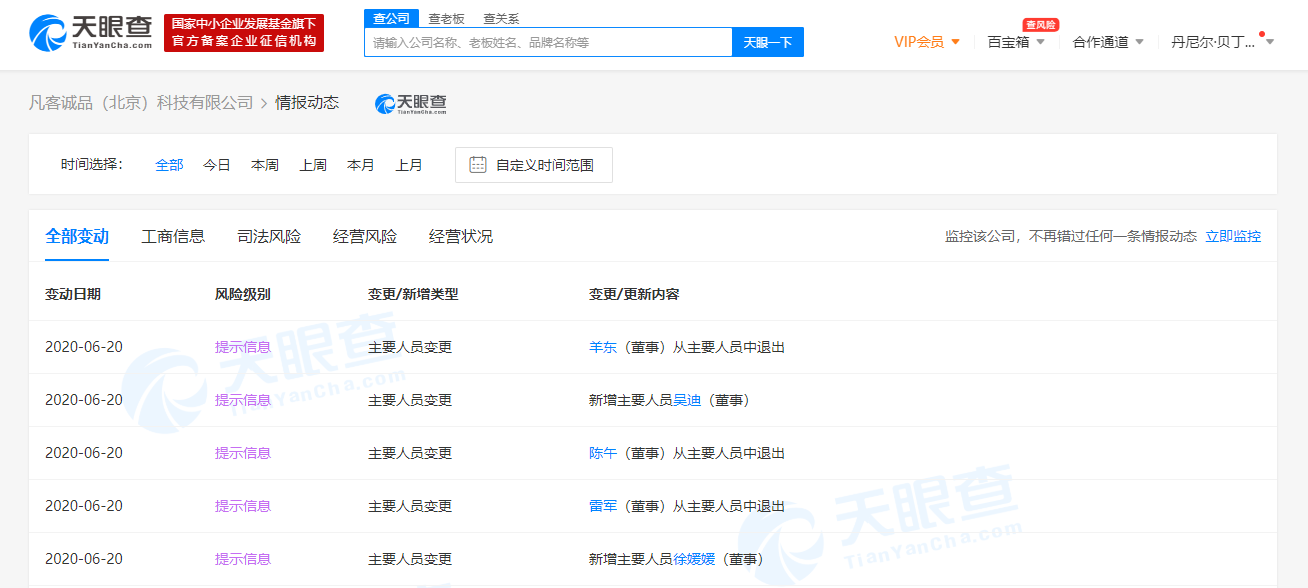Switch to the 工商信息 tab
Screen dimensions: 1308x588
click(x=173, y=237)
